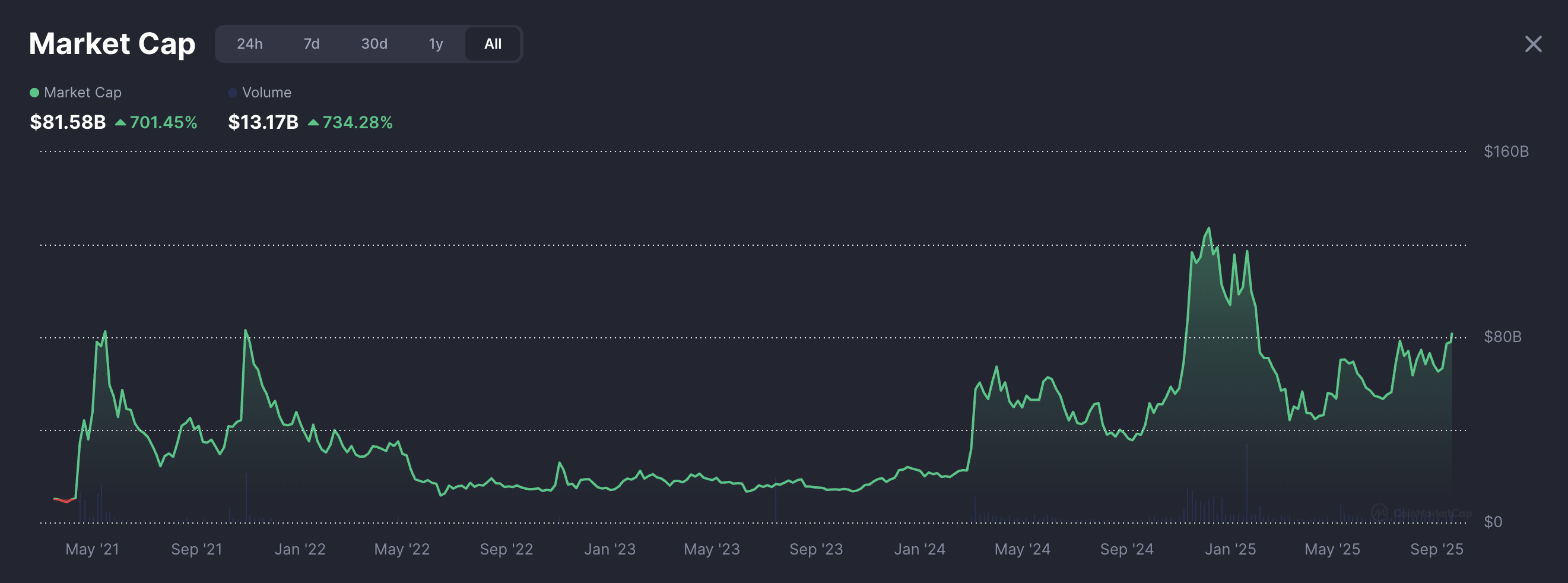
Task: Click the $81.58B value
Action: tap(68, 122)
